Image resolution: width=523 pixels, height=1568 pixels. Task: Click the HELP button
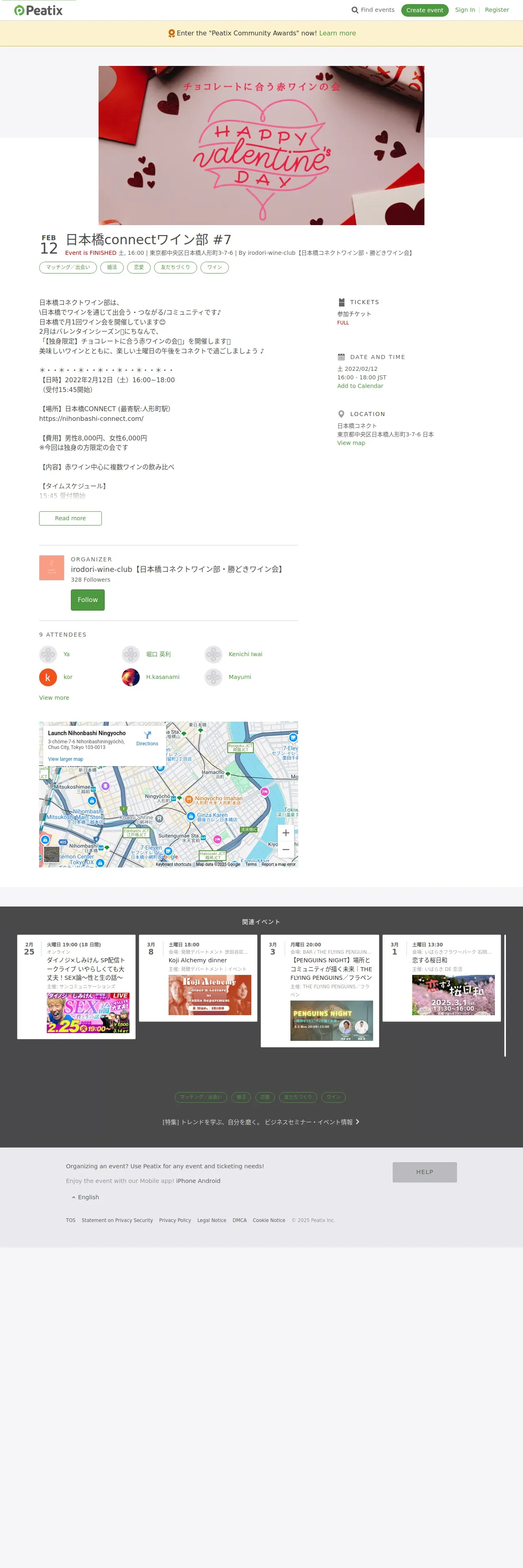pyautogui.click(x=424, y=1172)
